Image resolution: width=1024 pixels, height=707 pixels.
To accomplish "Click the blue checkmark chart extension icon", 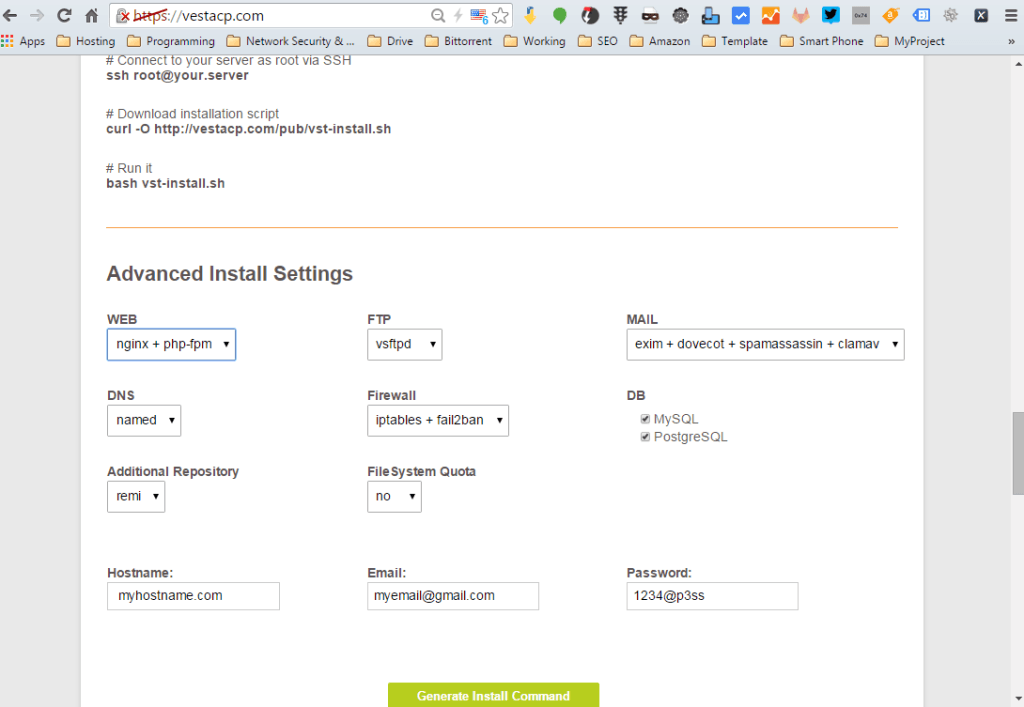I will pyautogui.click(x=741, y=15).
